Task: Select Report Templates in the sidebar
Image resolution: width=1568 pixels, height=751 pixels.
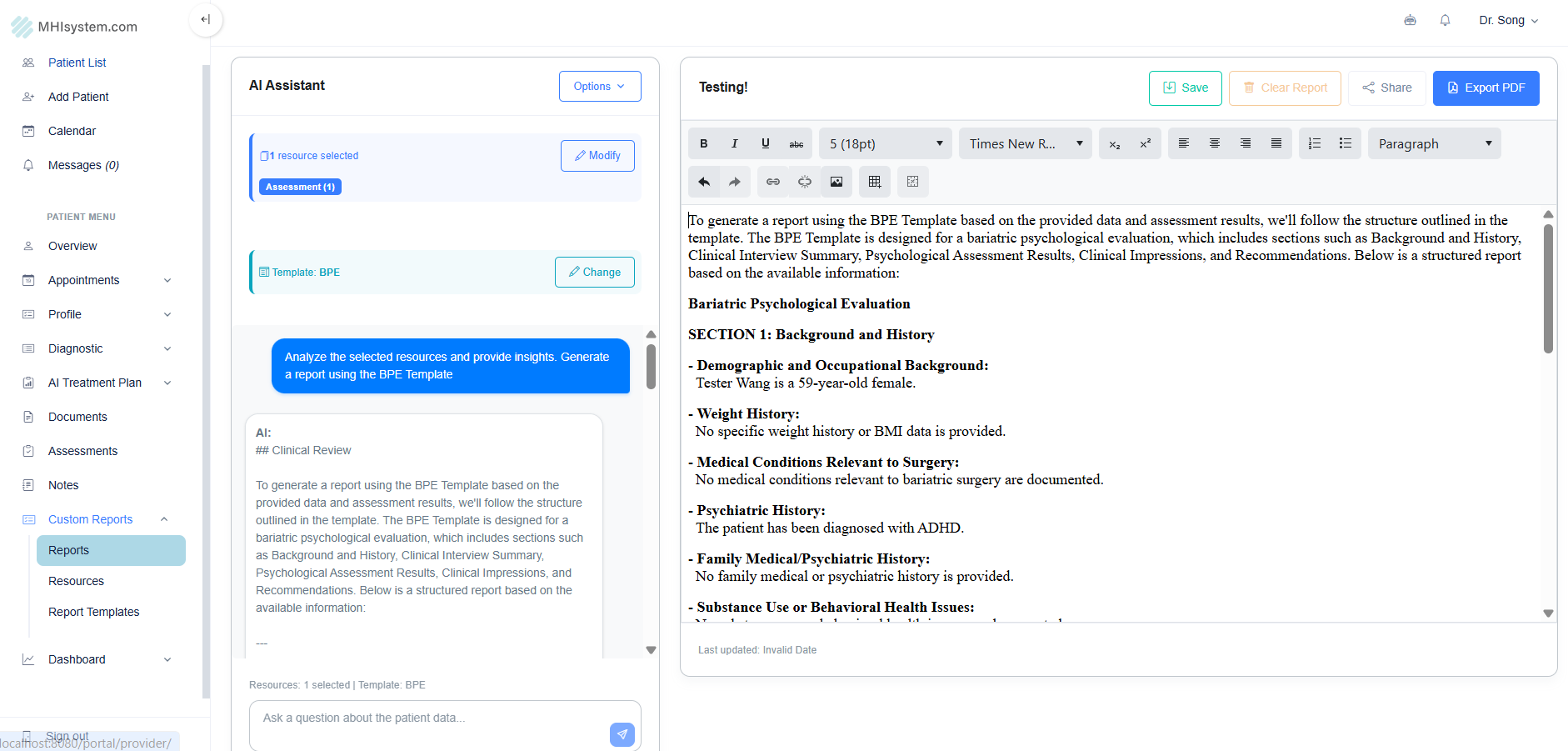Action: [93, 612]
